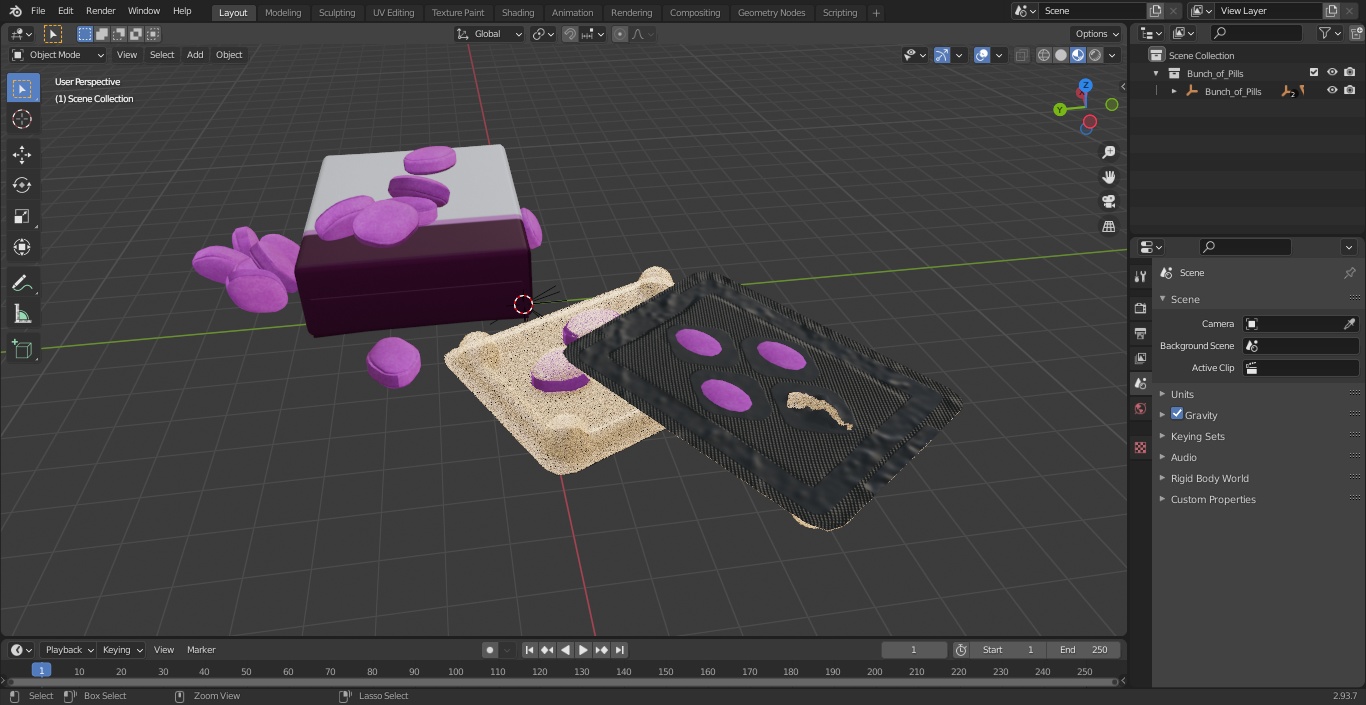Click the timeline frame 1 marker
Viewport: 1366px width, 705px height.
click(x=41, y=671)
